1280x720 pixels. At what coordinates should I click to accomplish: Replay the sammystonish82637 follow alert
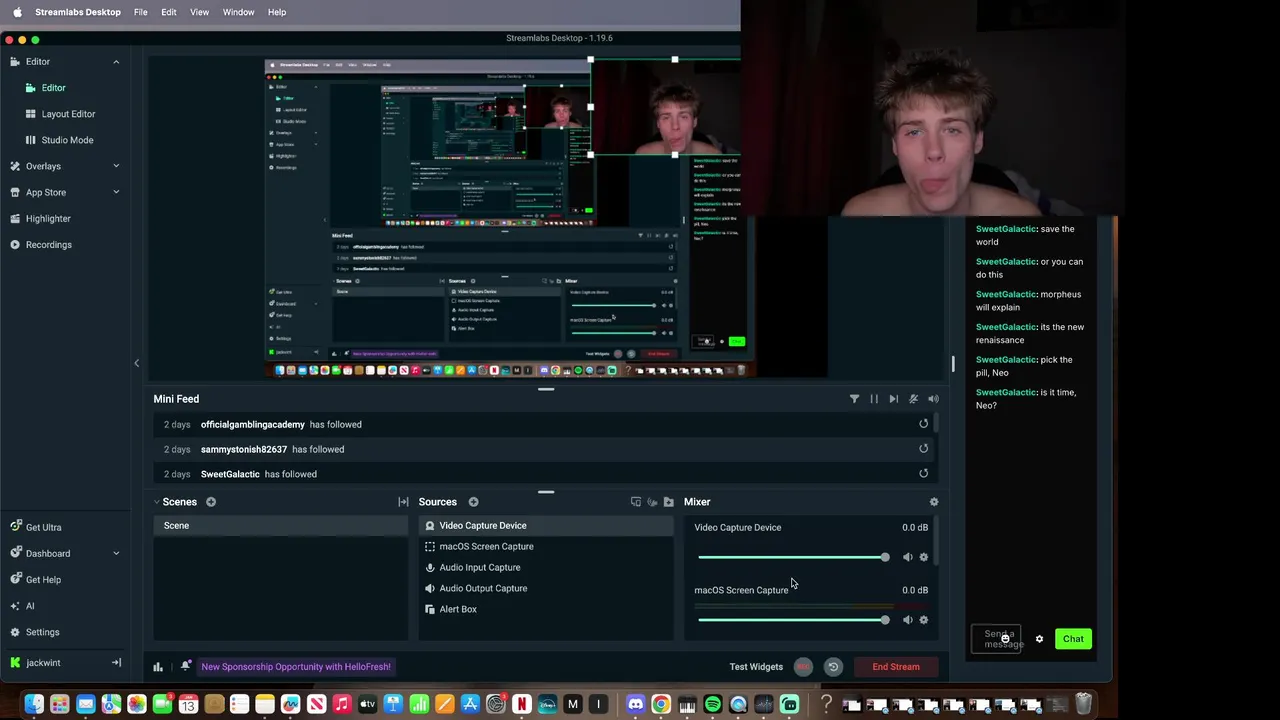[923, 449]
